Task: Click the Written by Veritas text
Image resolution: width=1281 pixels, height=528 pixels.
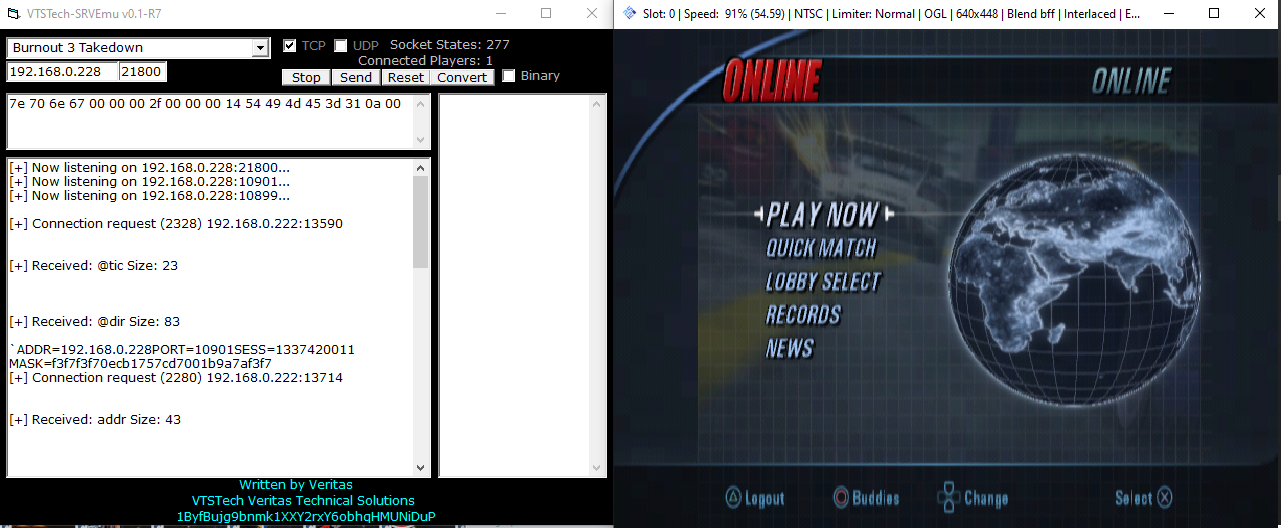Action: coord(296,485)
